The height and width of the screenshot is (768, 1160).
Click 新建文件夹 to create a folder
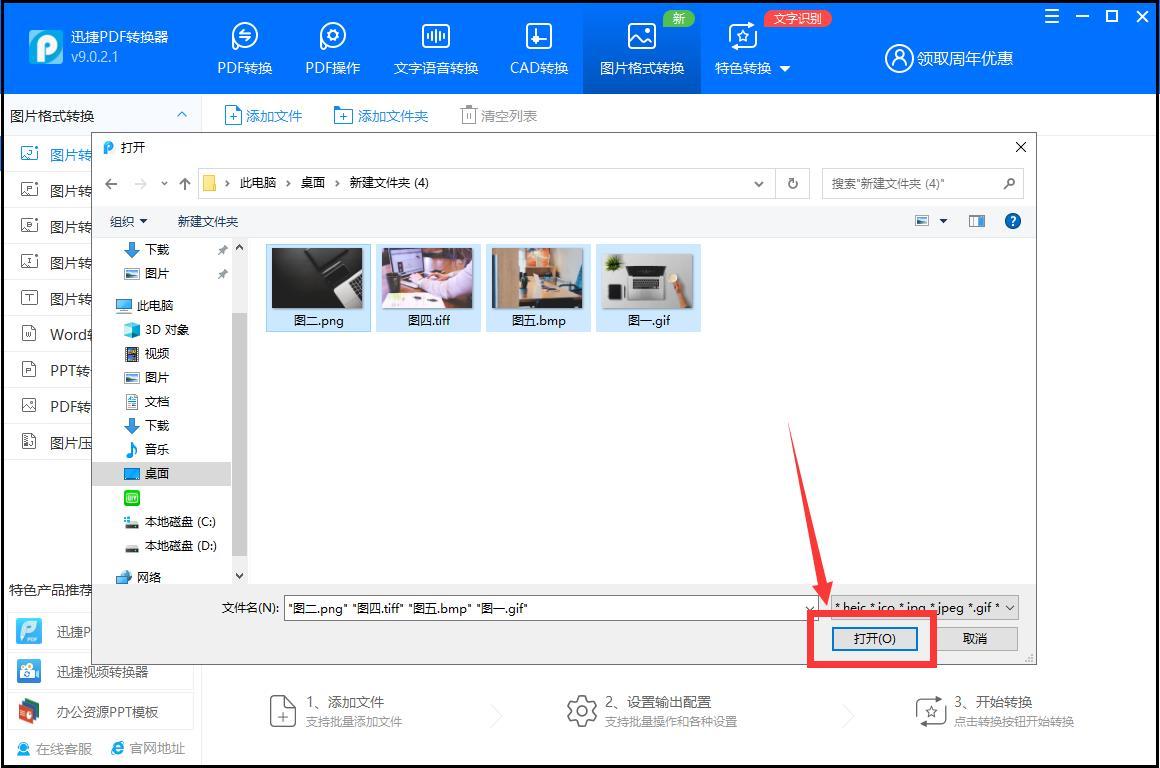tap(208, 221)
